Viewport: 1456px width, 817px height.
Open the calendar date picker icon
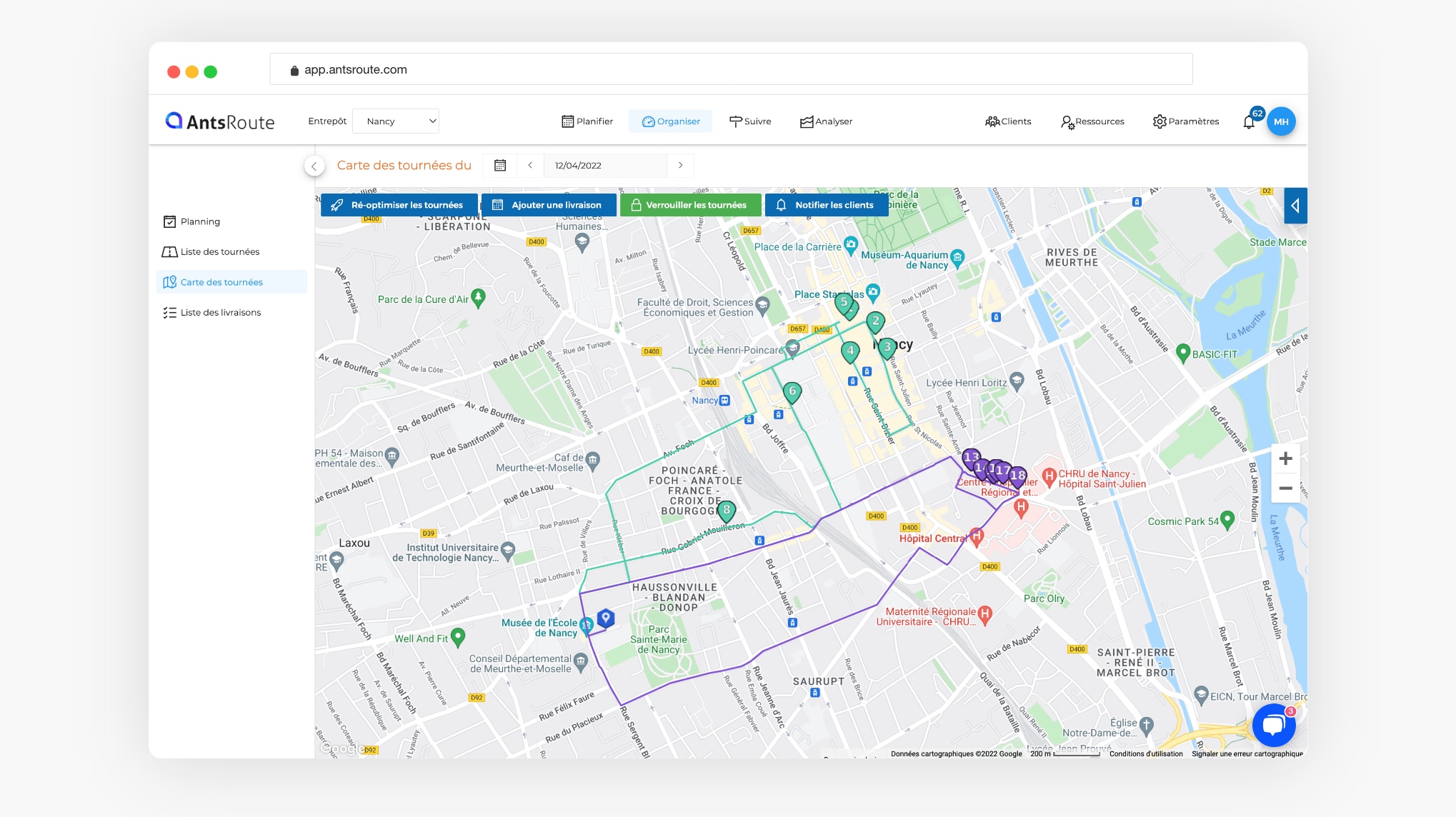[x=500, y=165]
